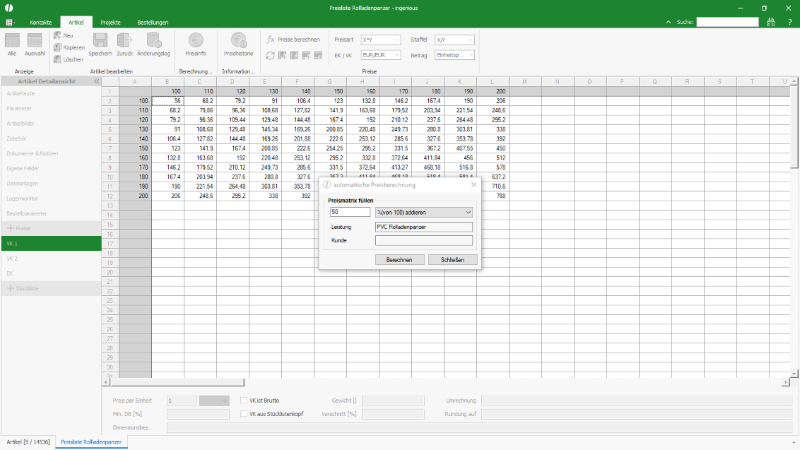
Task: Open Preishistorie
Action: pos(238,44)
